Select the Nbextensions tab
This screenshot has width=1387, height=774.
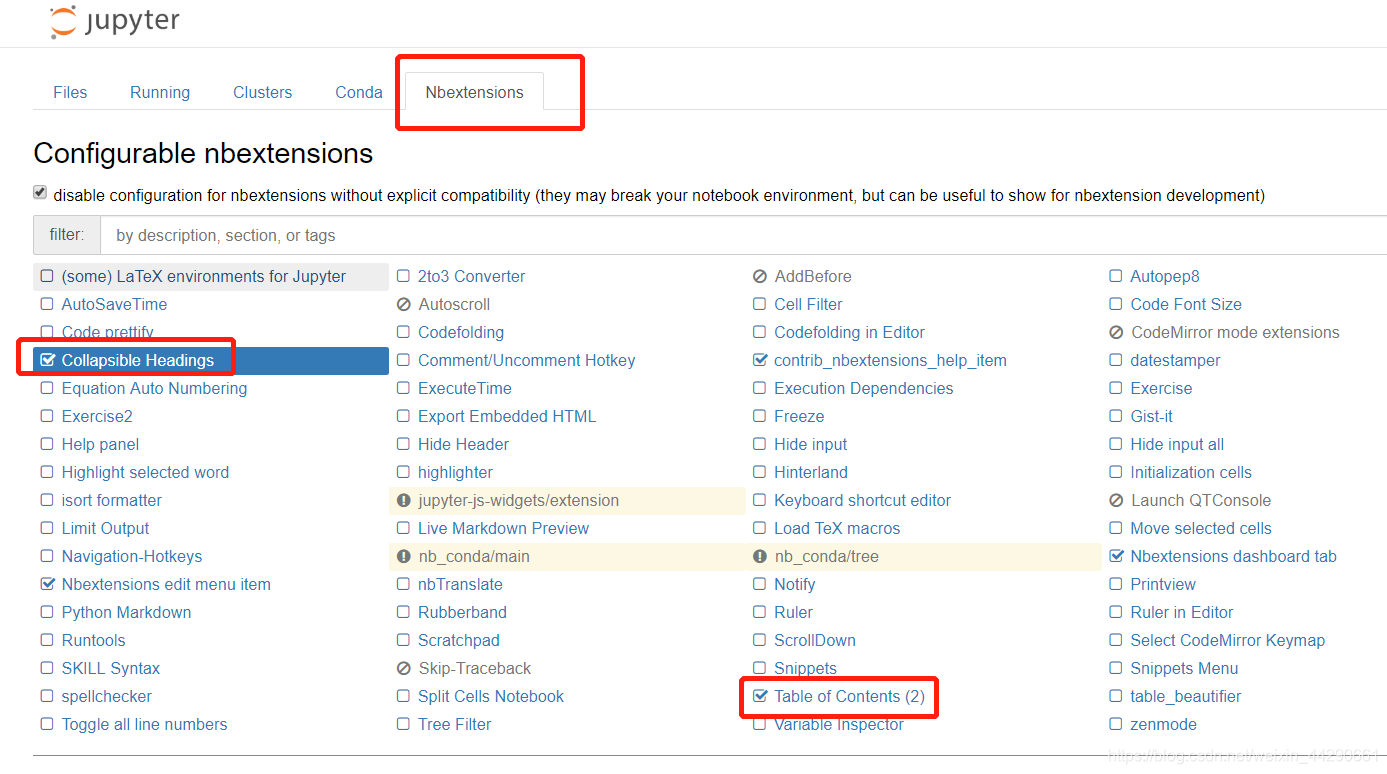474,92
